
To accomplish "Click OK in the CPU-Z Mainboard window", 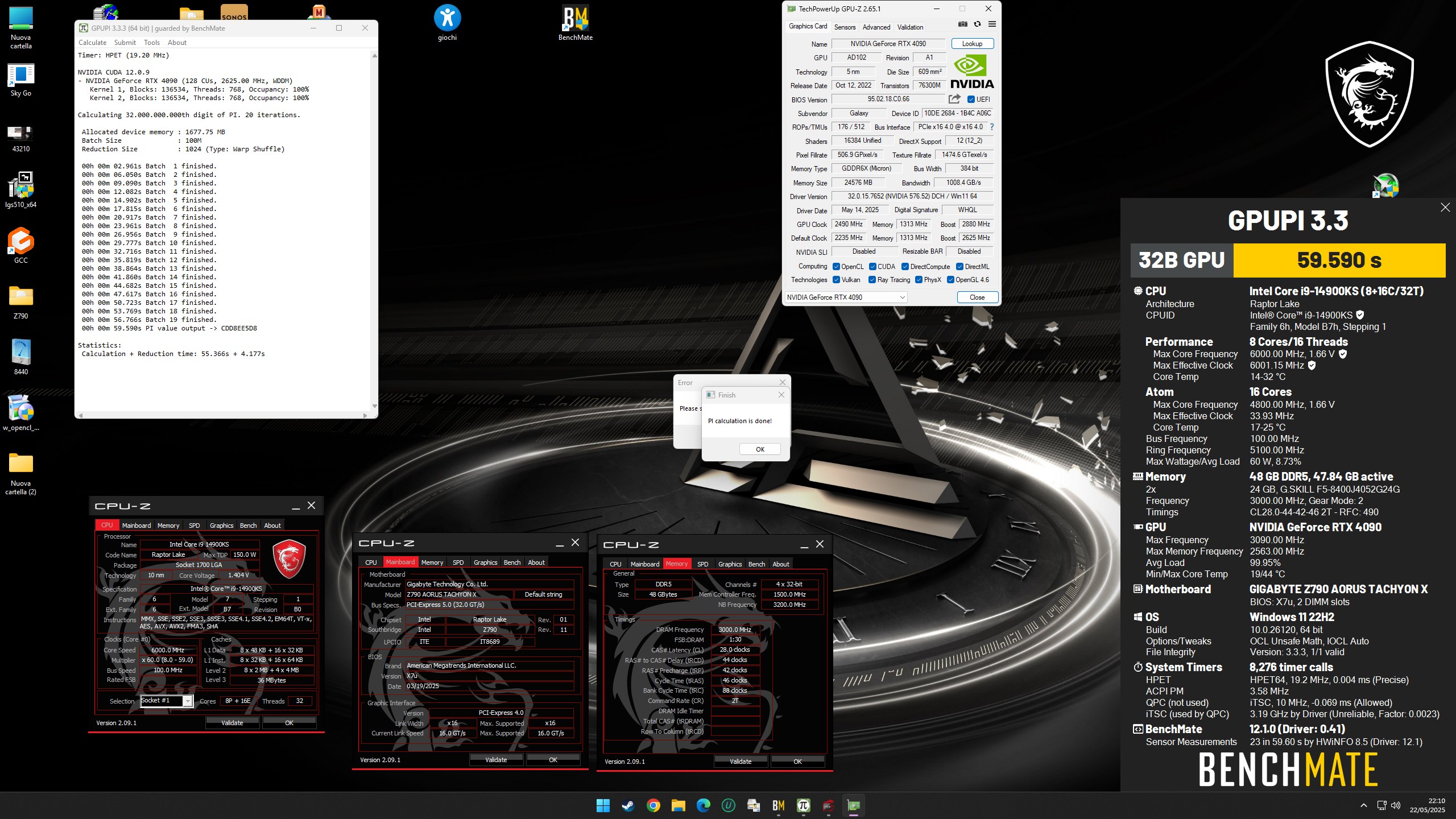I will pos(553,760).
